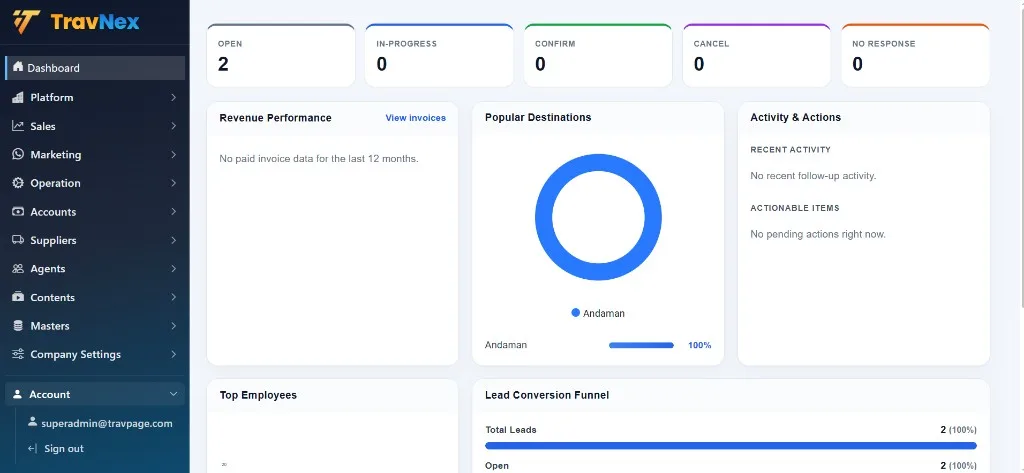The width and height of the screenshot is (1024, 473).
Task: Click the Dashboard home icon
Action: (18, 67)
